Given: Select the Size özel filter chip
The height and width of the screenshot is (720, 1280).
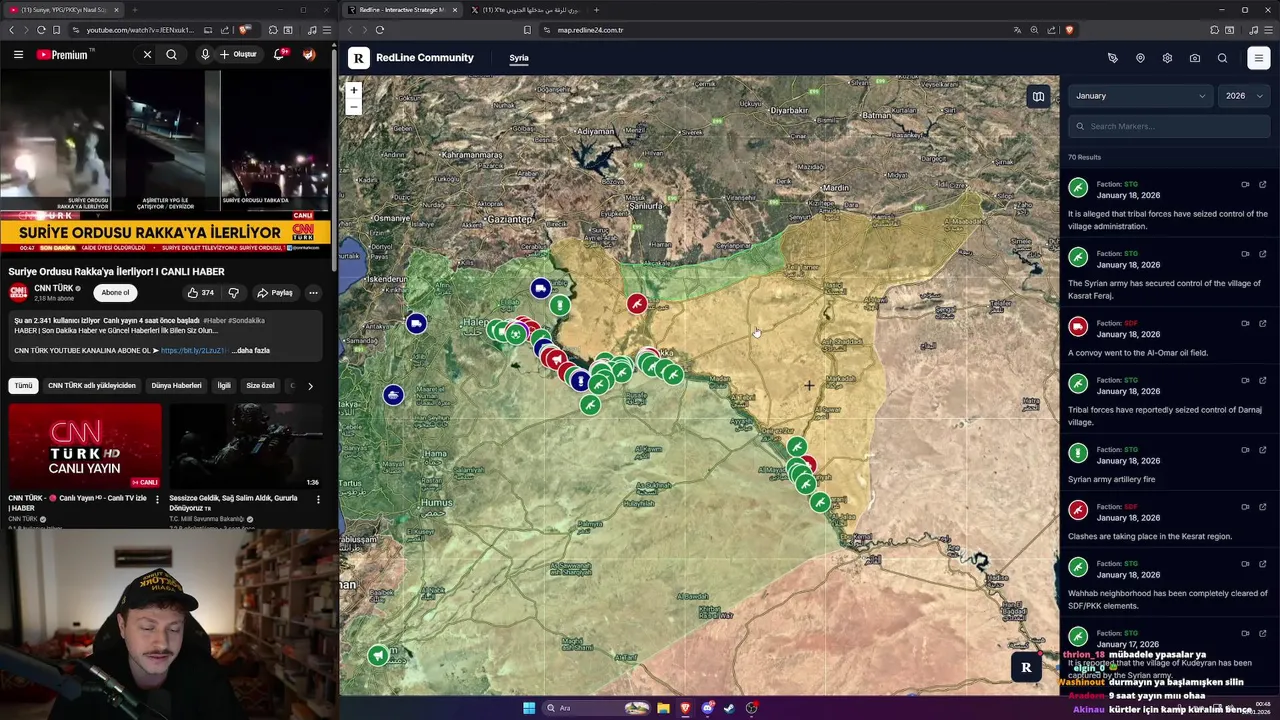Looking at the screenshot, I should click(x=260, y=385).
